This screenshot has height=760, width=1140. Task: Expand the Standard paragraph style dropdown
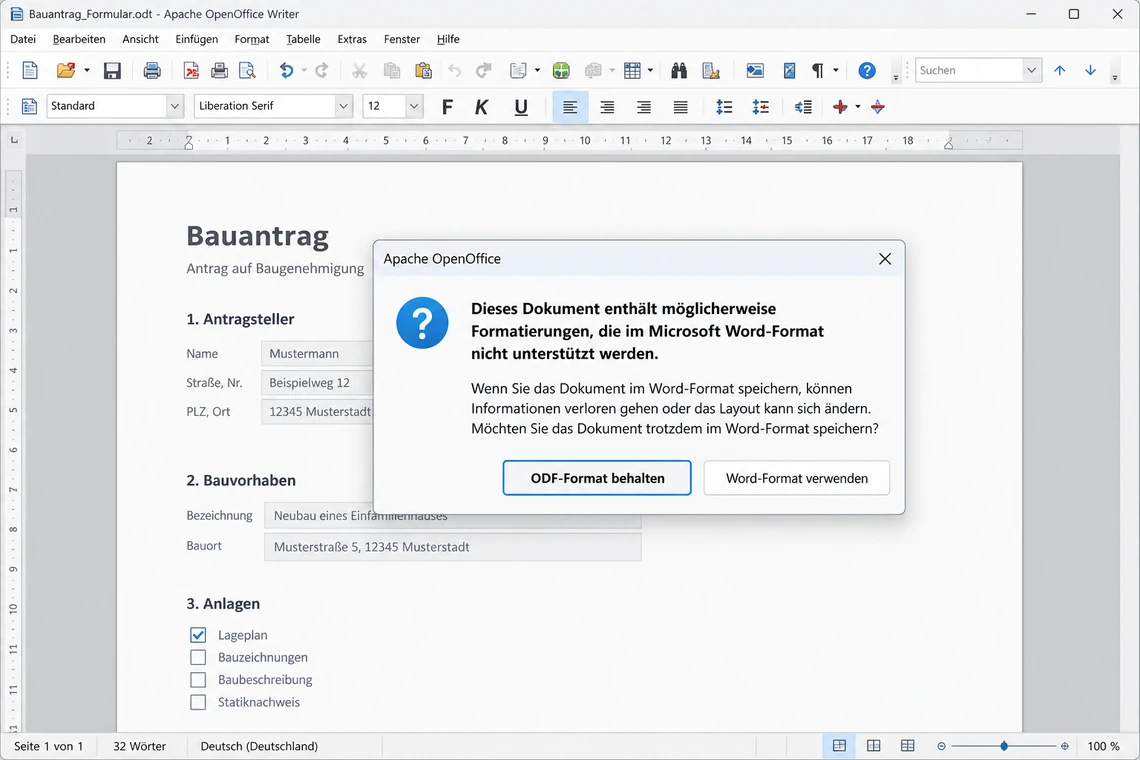(174, 106)
